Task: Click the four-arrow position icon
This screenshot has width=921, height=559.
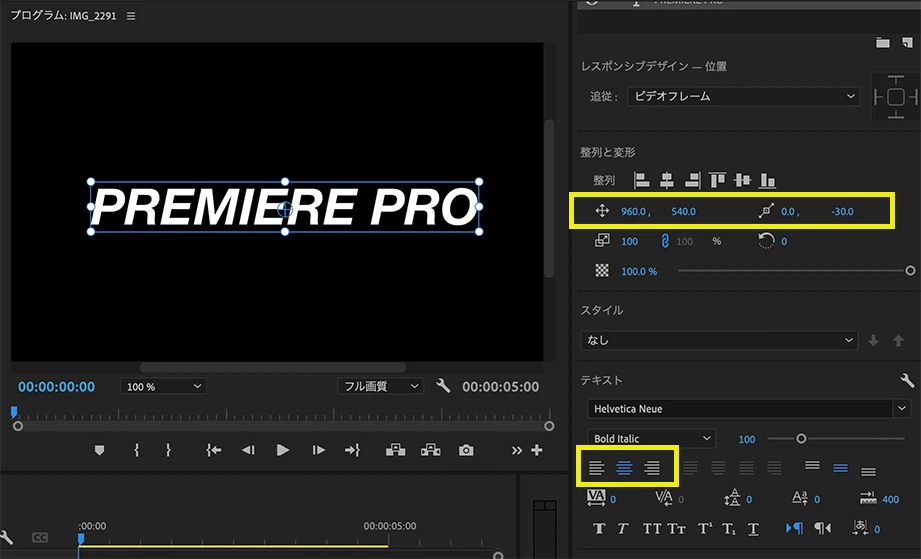Action: click(602, 211)
